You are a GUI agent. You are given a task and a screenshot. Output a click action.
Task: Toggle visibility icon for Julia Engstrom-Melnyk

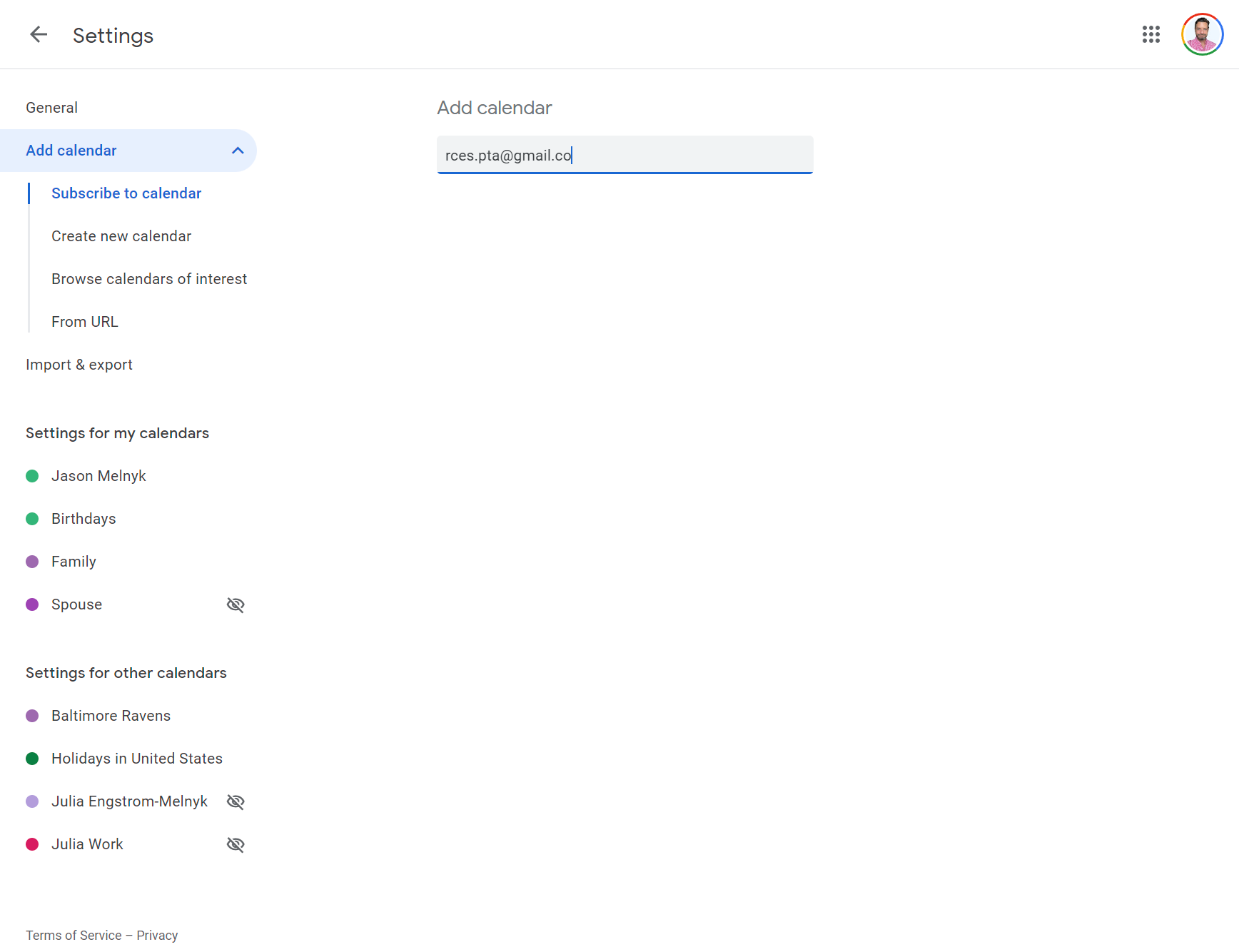[236, 801]
